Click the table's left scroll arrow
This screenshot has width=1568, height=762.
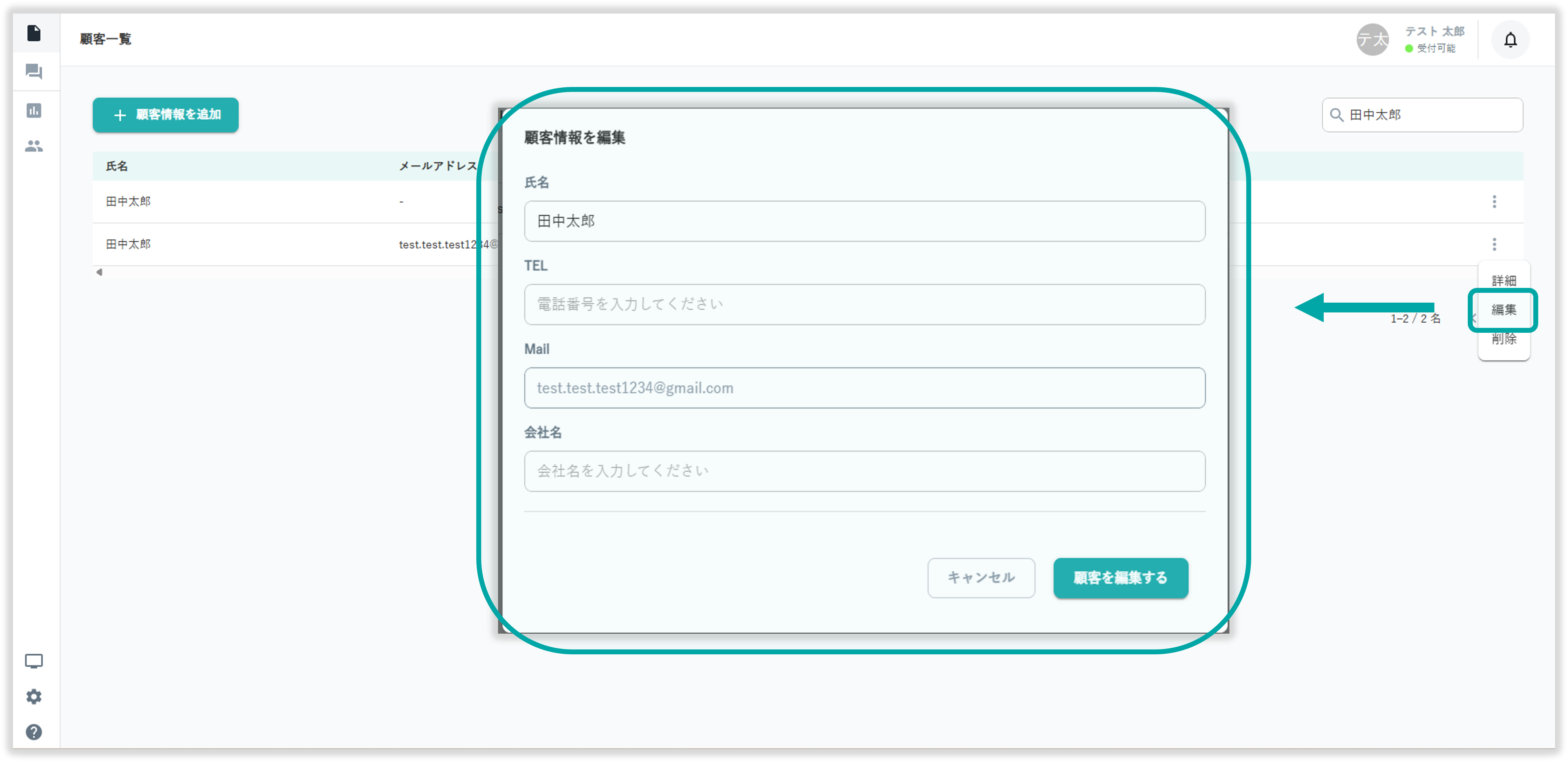point(99,272)
